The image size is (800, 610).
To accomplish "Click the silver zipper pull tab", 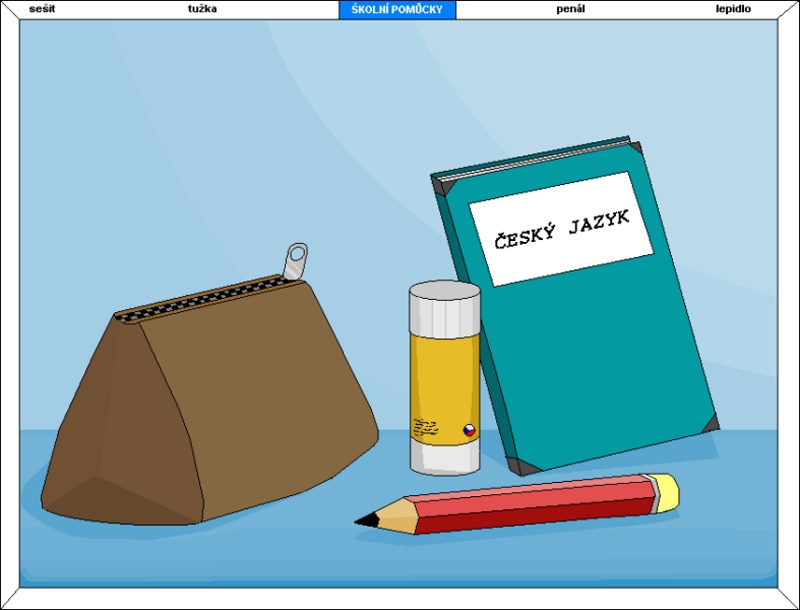I will click(295, 261).
